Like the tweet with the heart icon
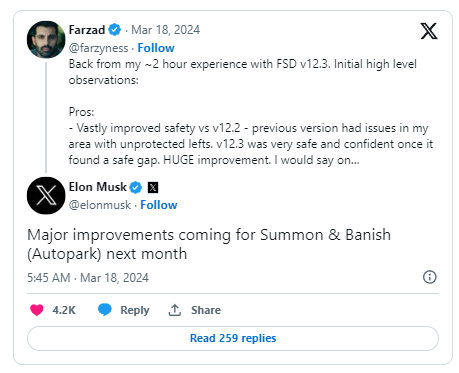The image size is (459, 373). tap(37, 310)
